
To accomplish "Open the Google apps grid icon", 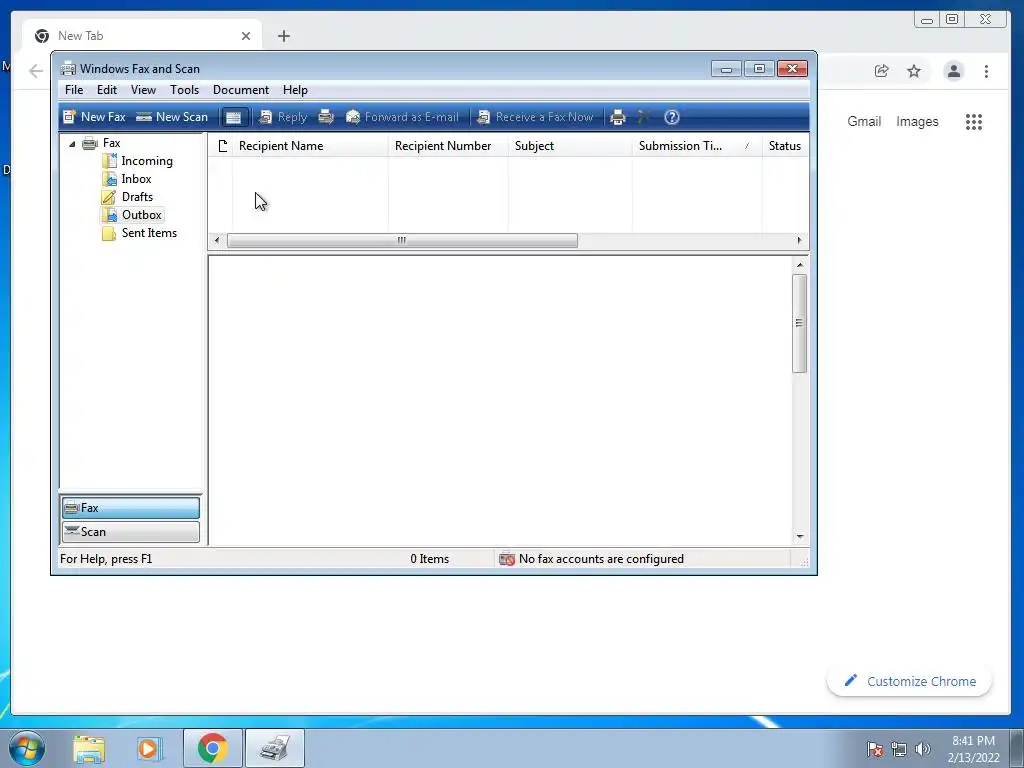I will pos(974,121).
